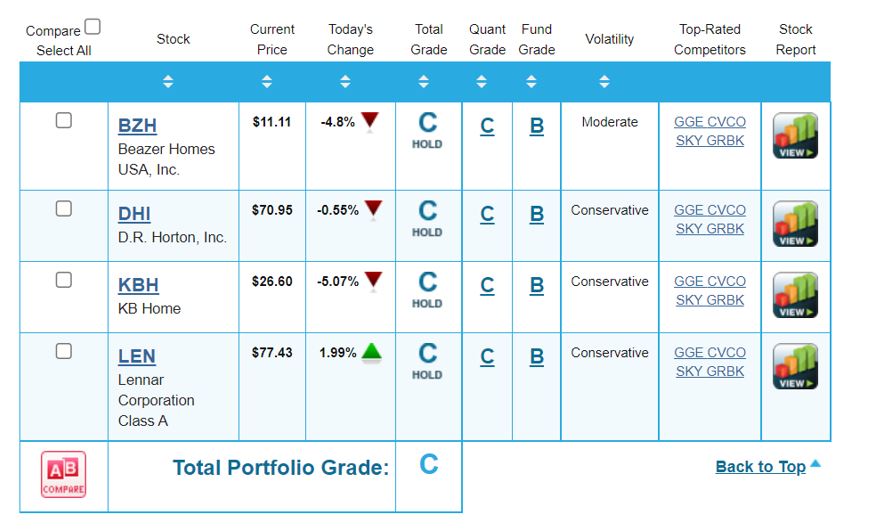871x531 pixels.
Task: Sort by the Stock column arrows
Action: (x=168, y=82)
